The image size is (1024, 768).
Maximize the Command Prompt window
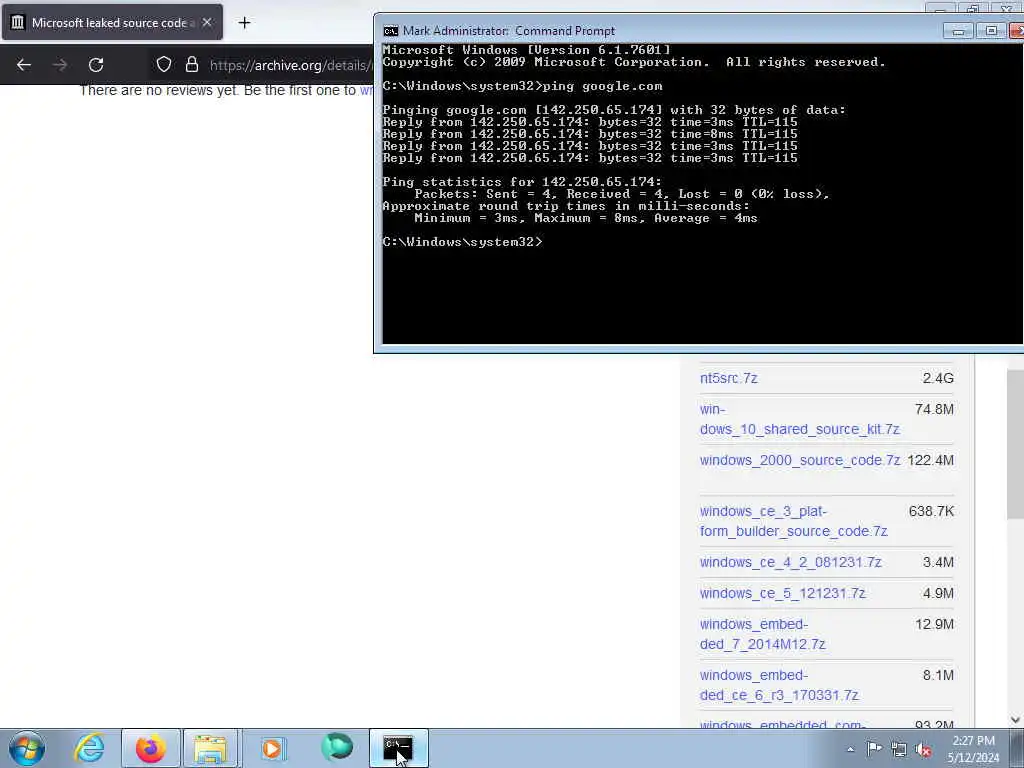991,31
